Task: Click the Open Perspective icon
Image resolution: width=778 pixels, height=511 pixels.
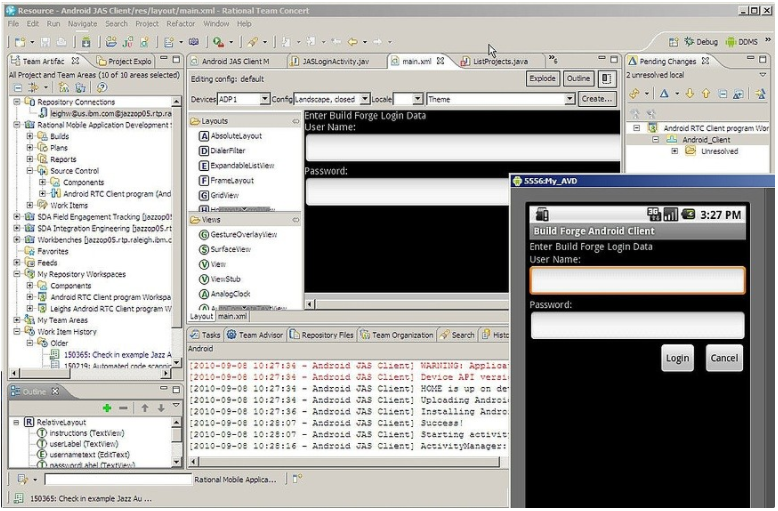Action: [x=673, y=42]
